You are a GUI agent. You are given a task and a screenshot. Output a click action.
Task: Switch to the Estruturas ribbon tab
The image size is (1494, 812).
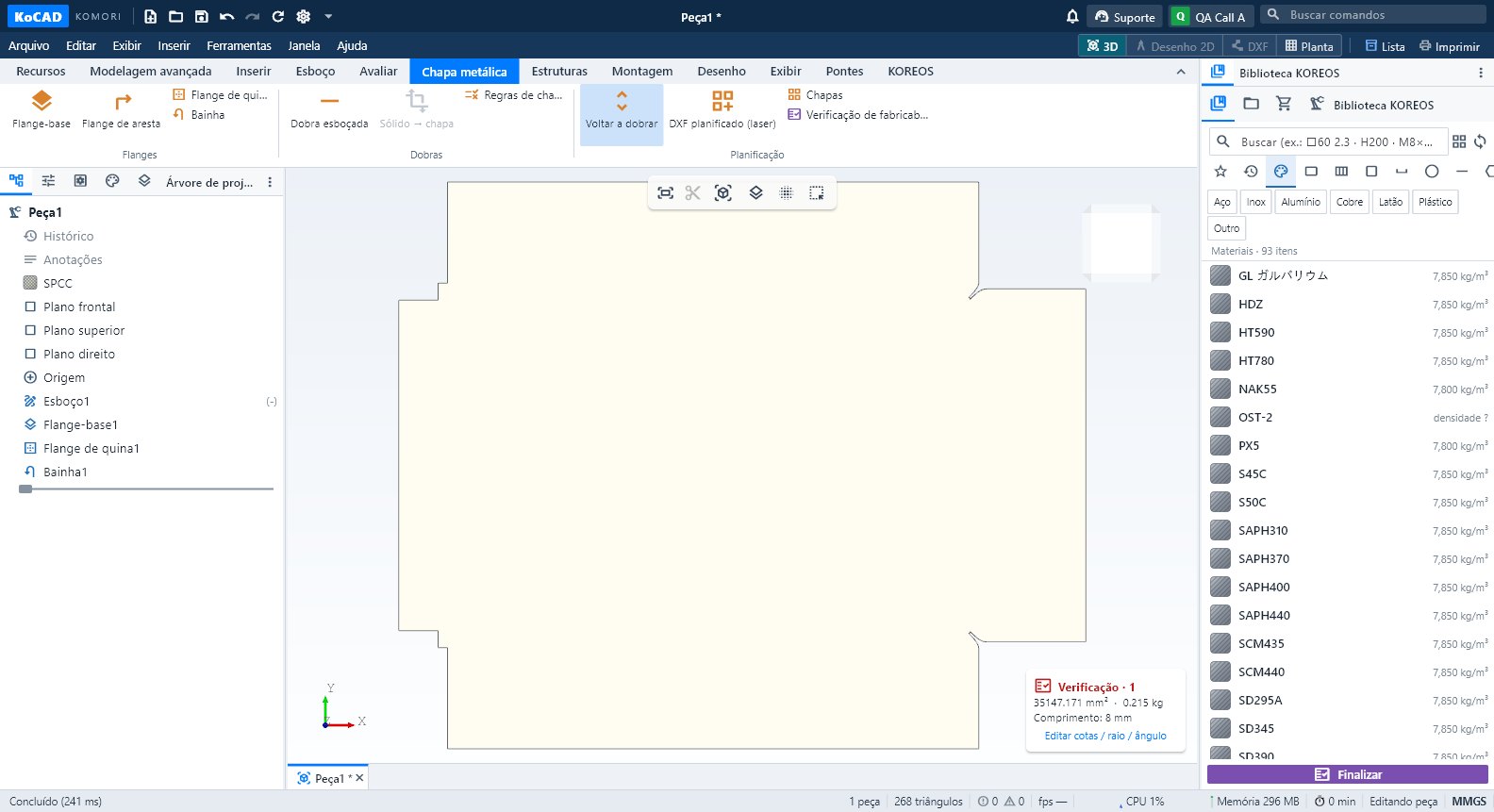coord(559,72)
